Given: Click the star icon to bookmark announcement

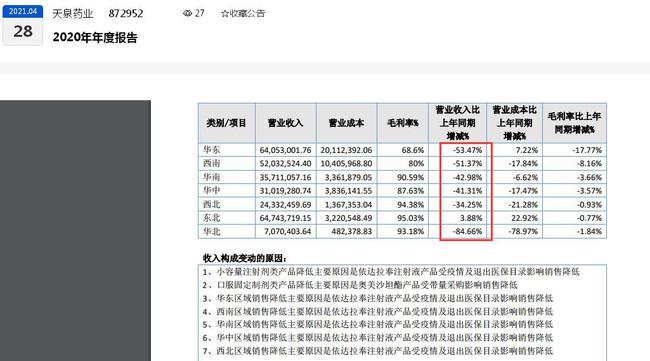Looking at the screenshot, I should [x=225, y=14].
